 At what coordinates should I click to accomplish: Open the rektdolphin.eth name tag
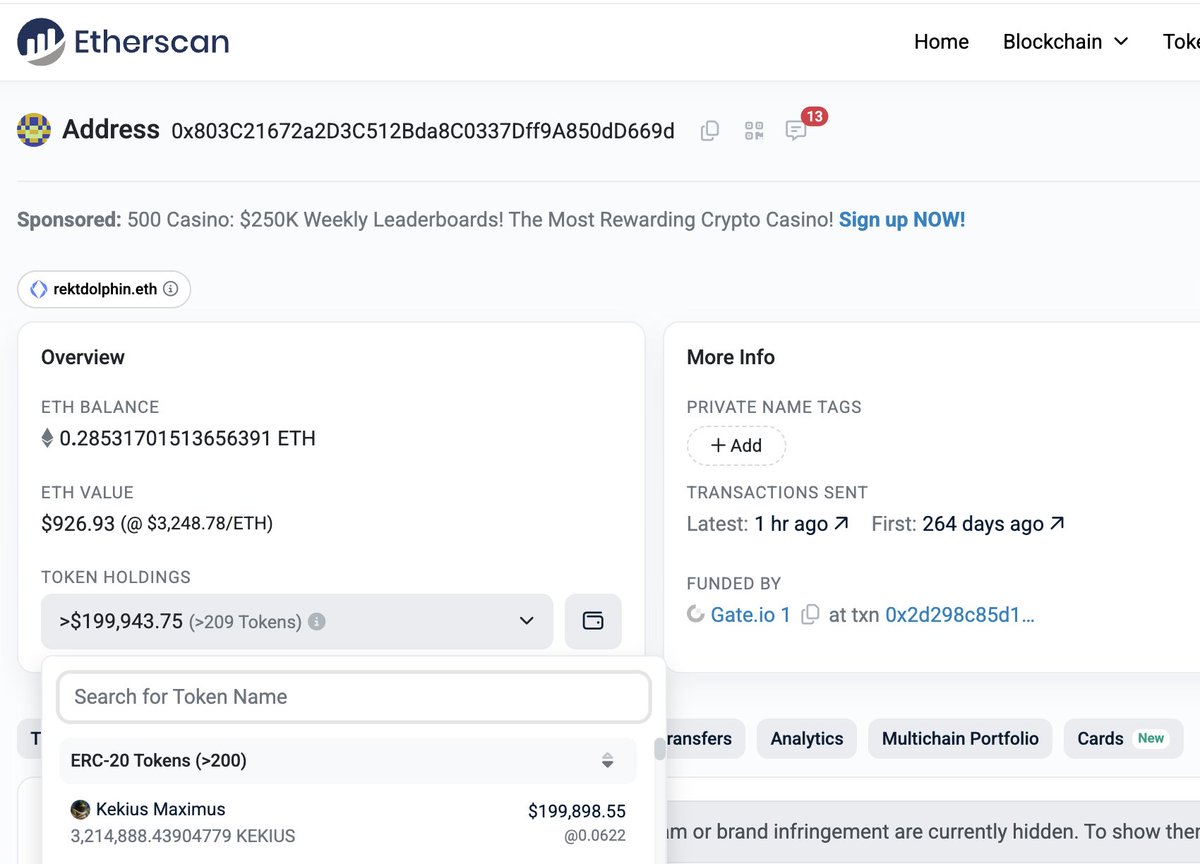coord(104,289)
